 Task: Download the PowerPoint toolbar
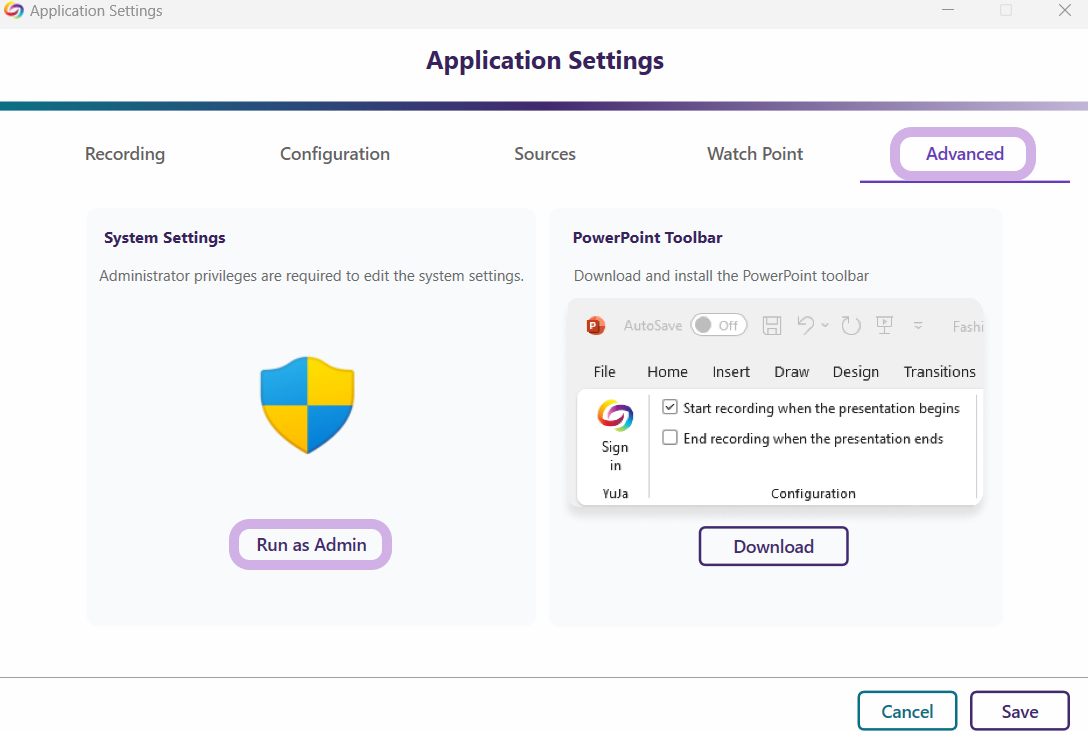773,547
